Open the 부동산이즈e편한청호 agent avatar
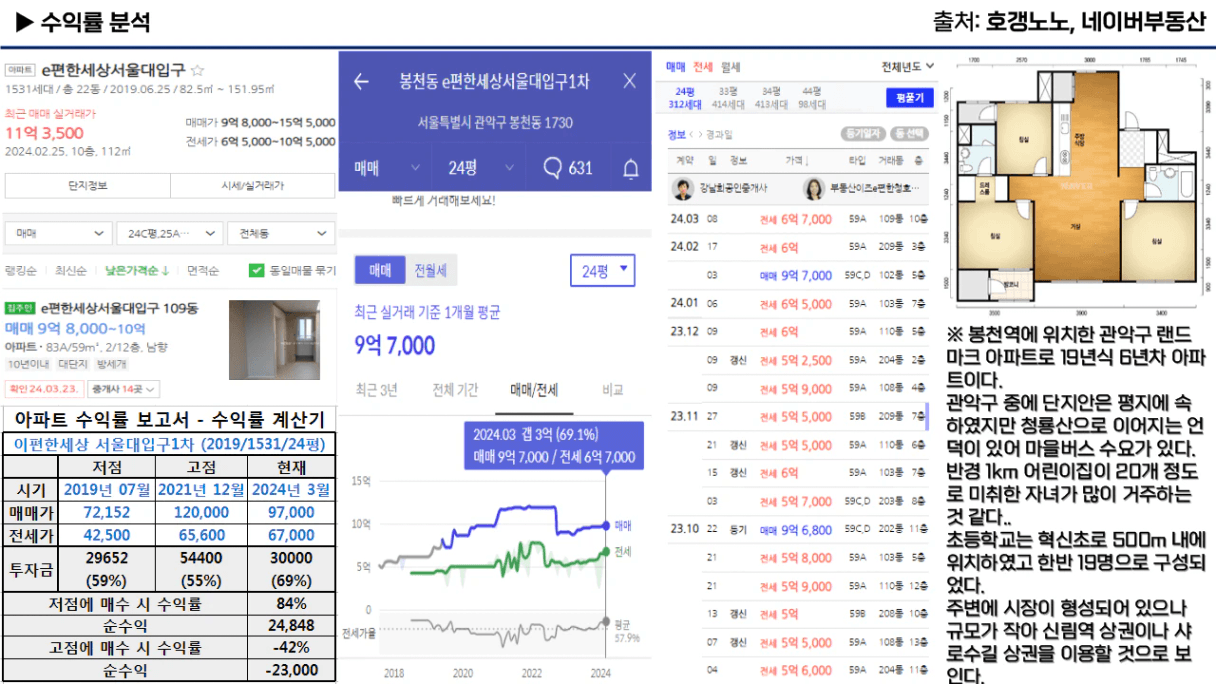Screen dimensions: 1216x684 [815, 189]
